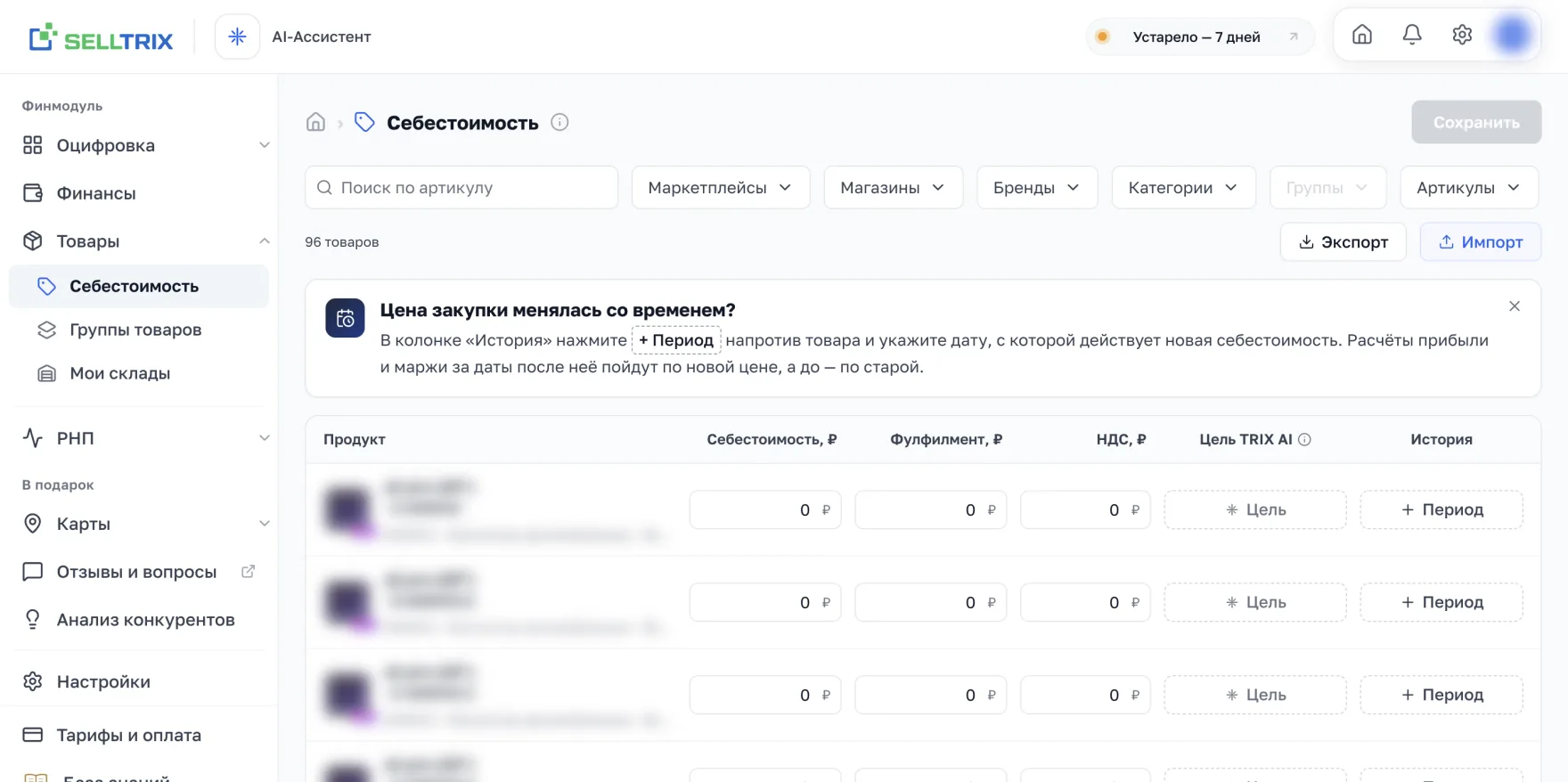
Task: Click the second product thumbnail
Action: coord(347,603)
